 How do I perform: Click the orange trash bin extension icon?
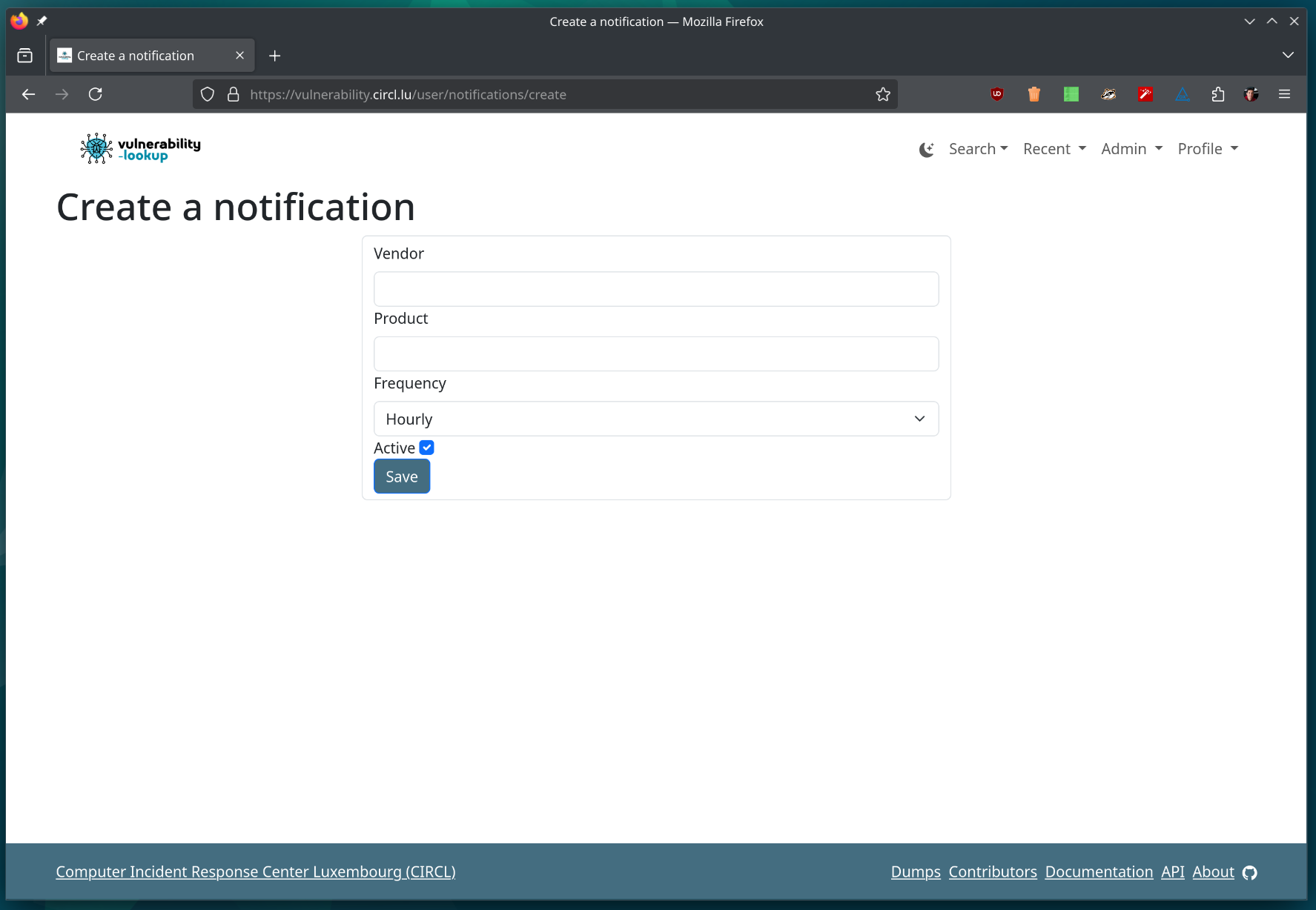pos(1034,94)
